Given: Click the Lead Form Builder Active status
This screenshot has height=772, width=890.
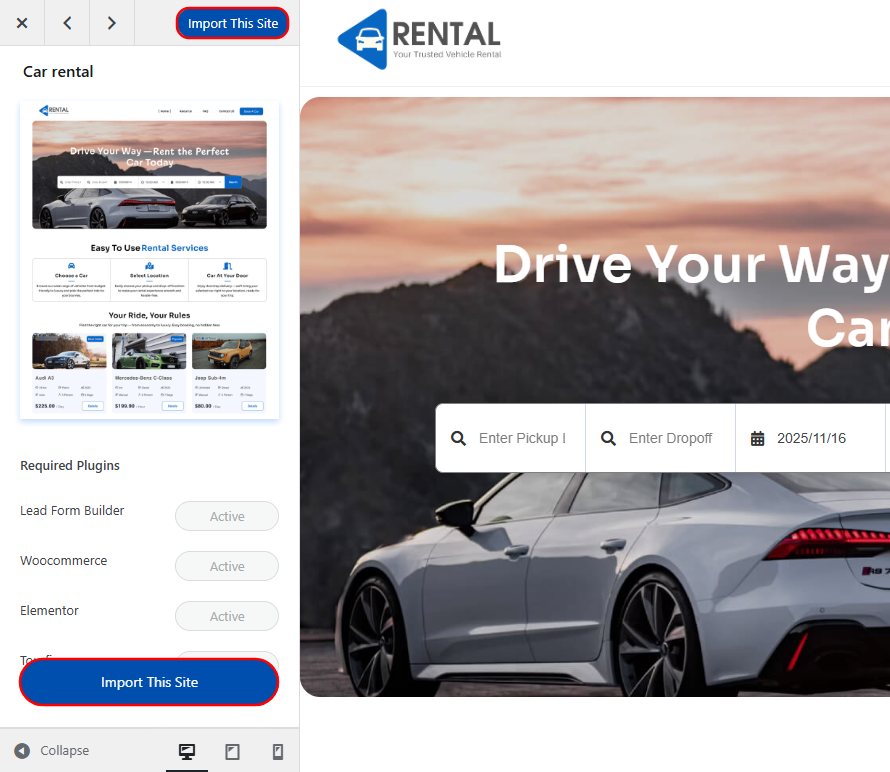Looking at the screenshot, I should coord(227,516).
